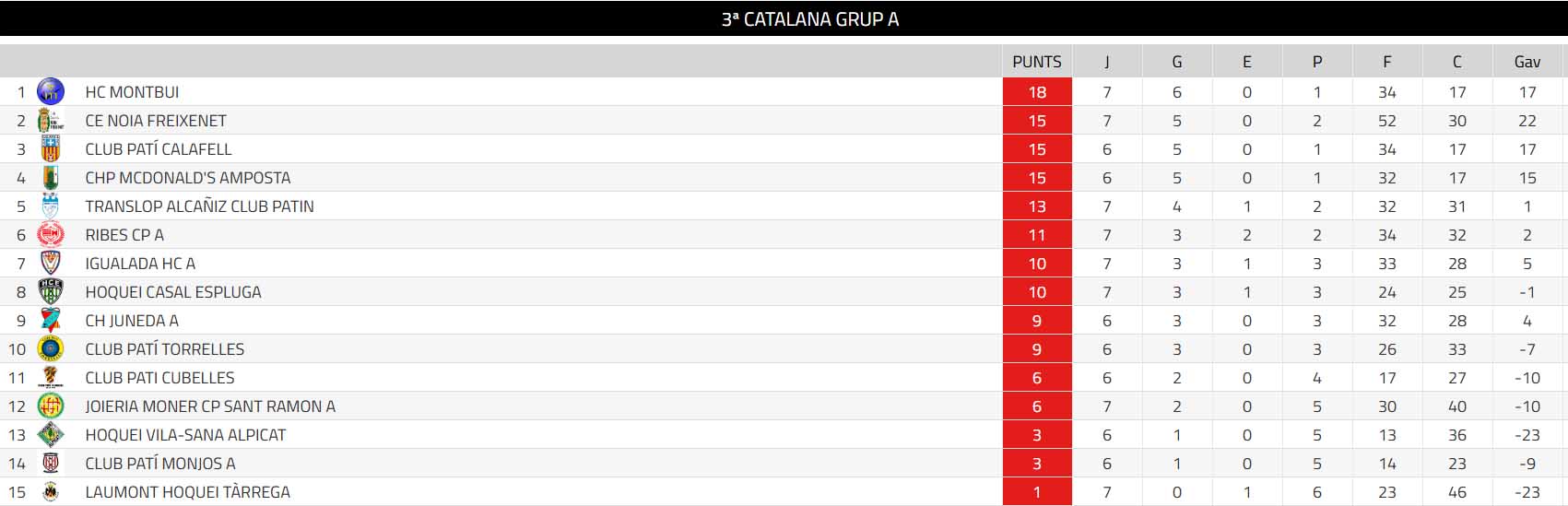Click the 3ª Catalana Grup A title bar
The image size is (1568, 506).
[809, 19]
